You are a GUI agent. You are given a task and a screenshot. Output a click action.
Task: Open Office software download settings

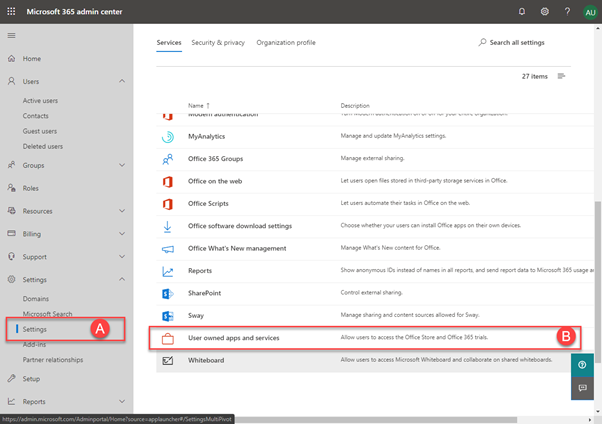click(240, 226)
